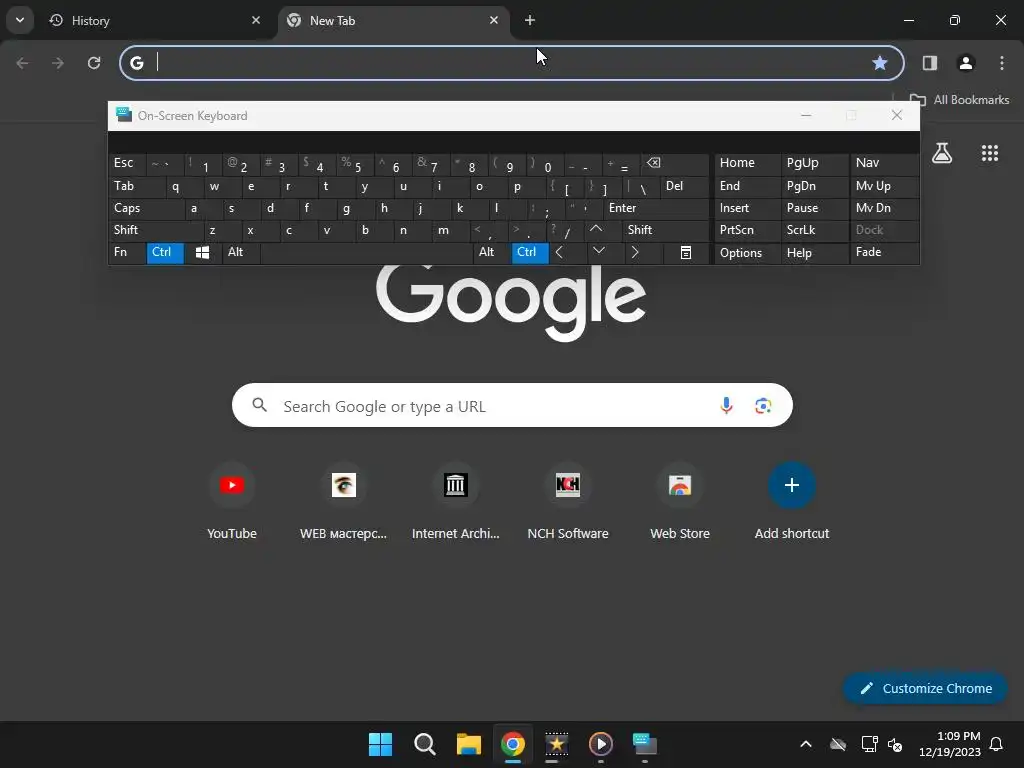This screenshot has width=1024, height=768.
Task: Expand the tab search dropdown arrow
Action: (20, 20)
